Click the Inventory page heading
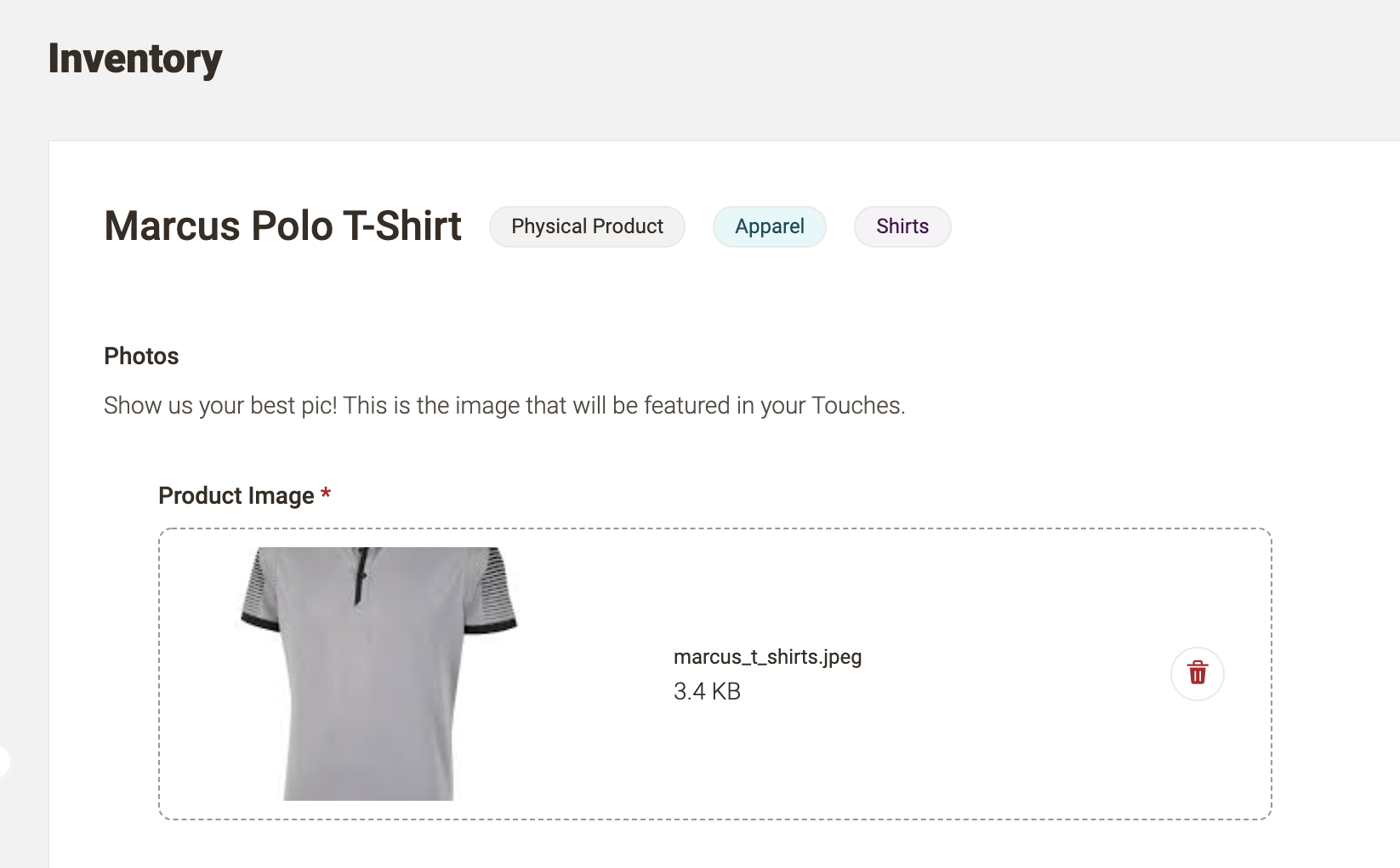Image resolution: width=1400 pixels, height=868 pixels. coord(134,58)
